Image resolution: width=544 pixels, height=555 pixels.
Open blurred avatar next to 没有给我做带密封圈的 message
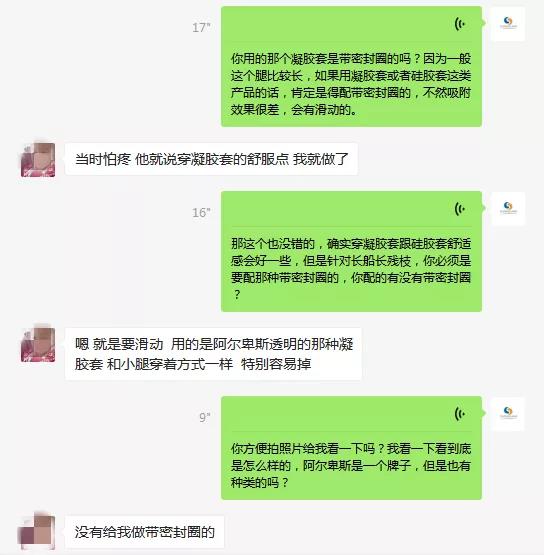[37, 532]
